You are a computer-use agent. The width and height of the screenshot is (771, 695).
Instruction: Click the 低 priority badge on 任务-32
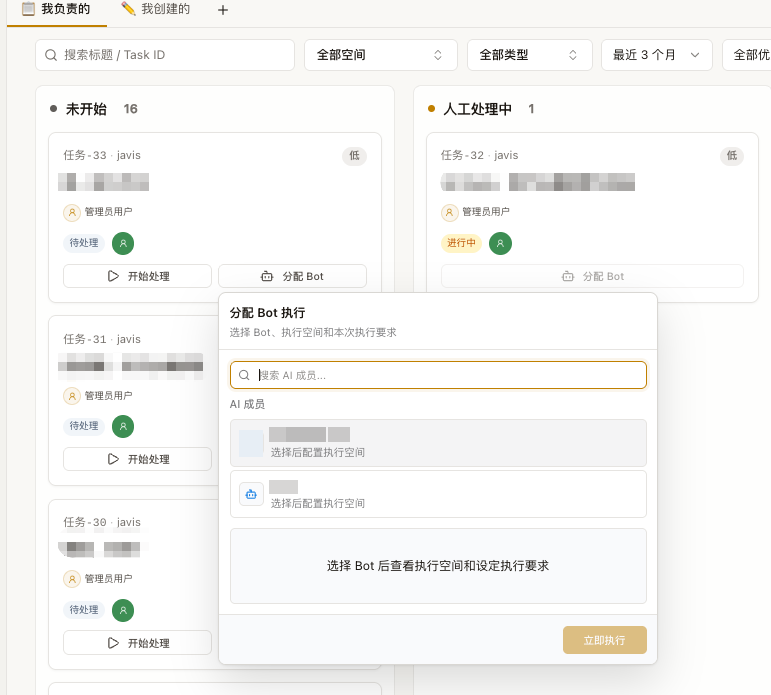[x=732, y=156]
